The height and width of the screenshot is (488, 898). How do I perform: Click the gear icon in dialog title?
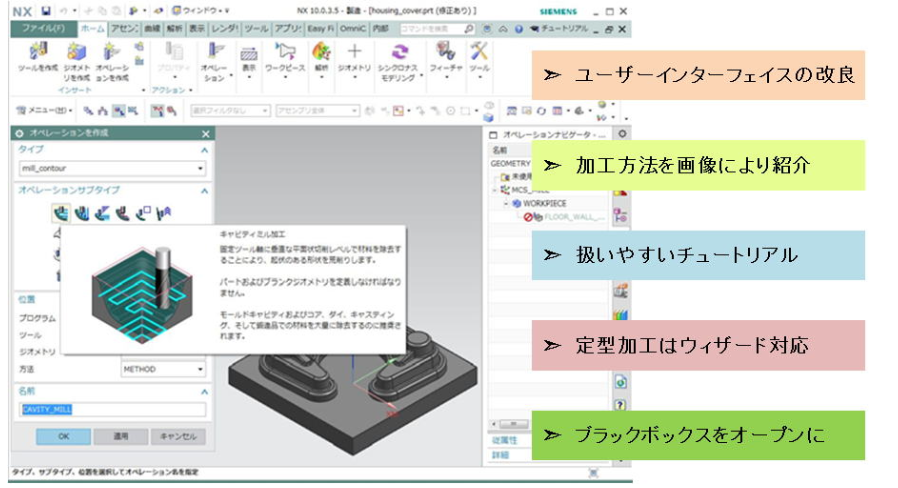pyautogui.click(x=19, y=133)
